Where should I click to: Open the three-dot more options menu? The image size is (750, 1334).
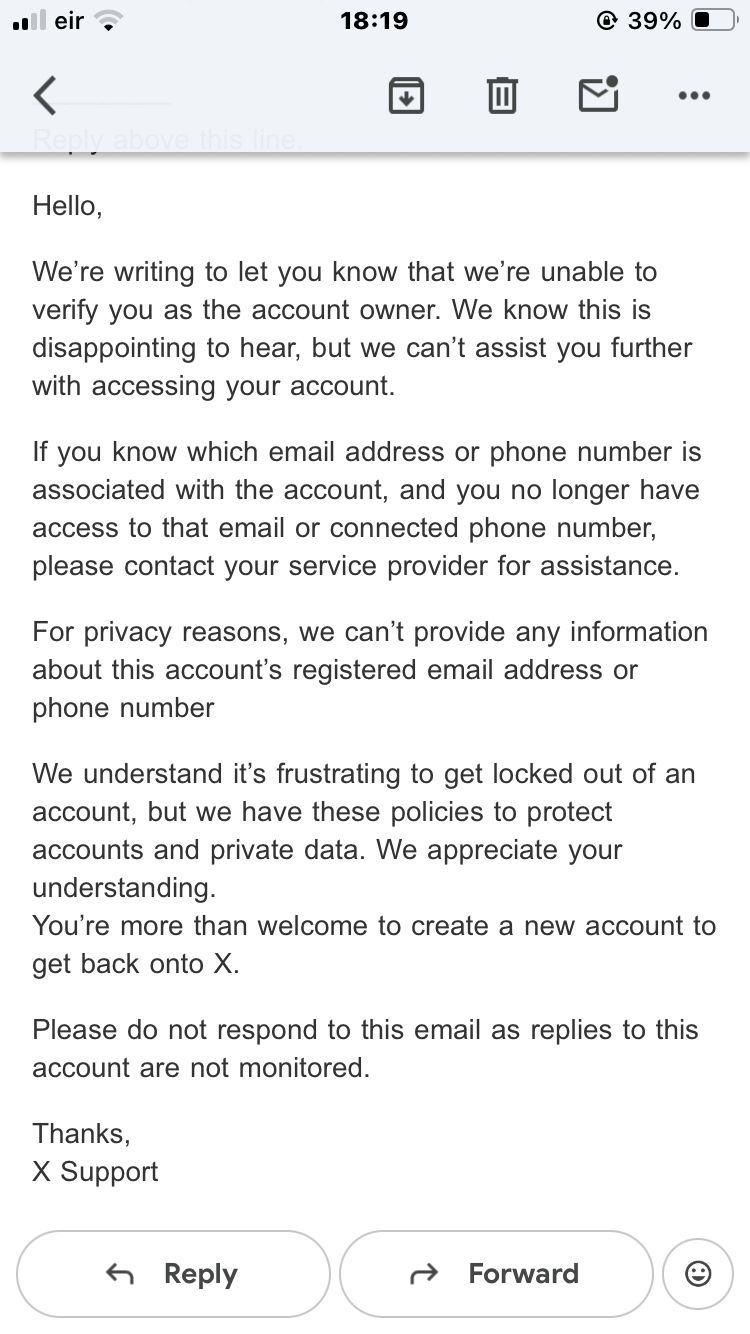pos(693,96)
